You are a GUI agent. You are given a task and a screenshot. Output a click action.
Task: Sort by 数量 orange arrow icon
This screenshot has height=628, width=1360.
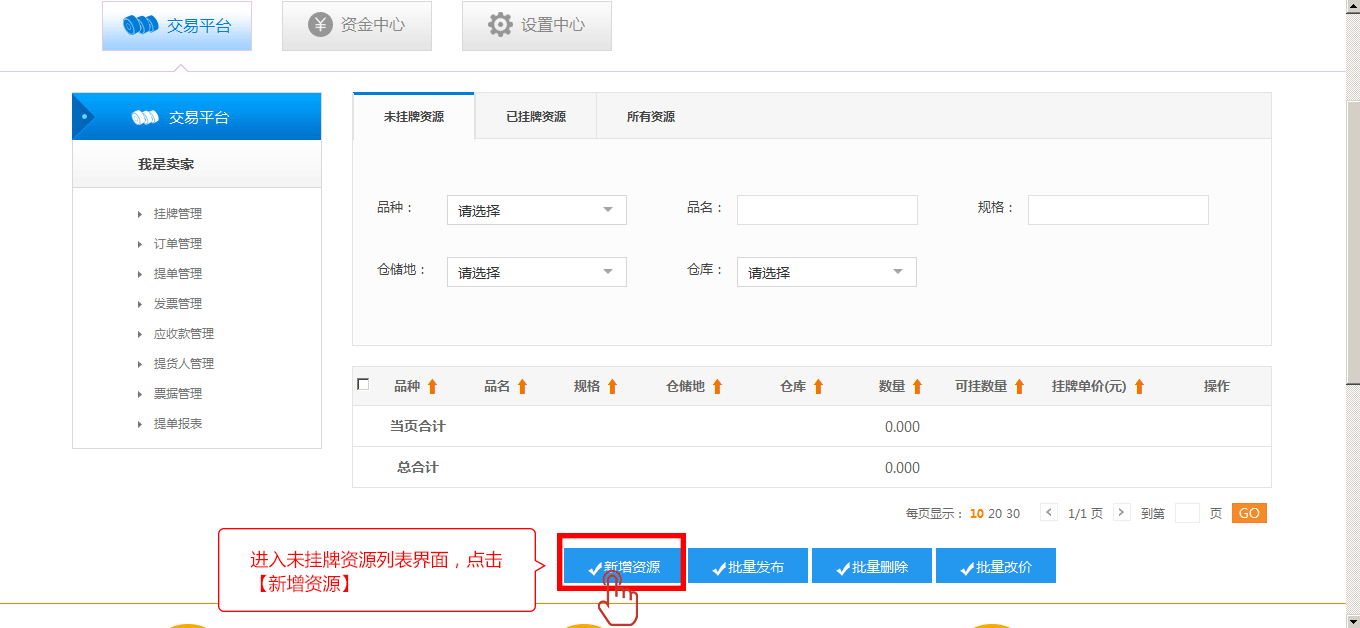(917, 387)
